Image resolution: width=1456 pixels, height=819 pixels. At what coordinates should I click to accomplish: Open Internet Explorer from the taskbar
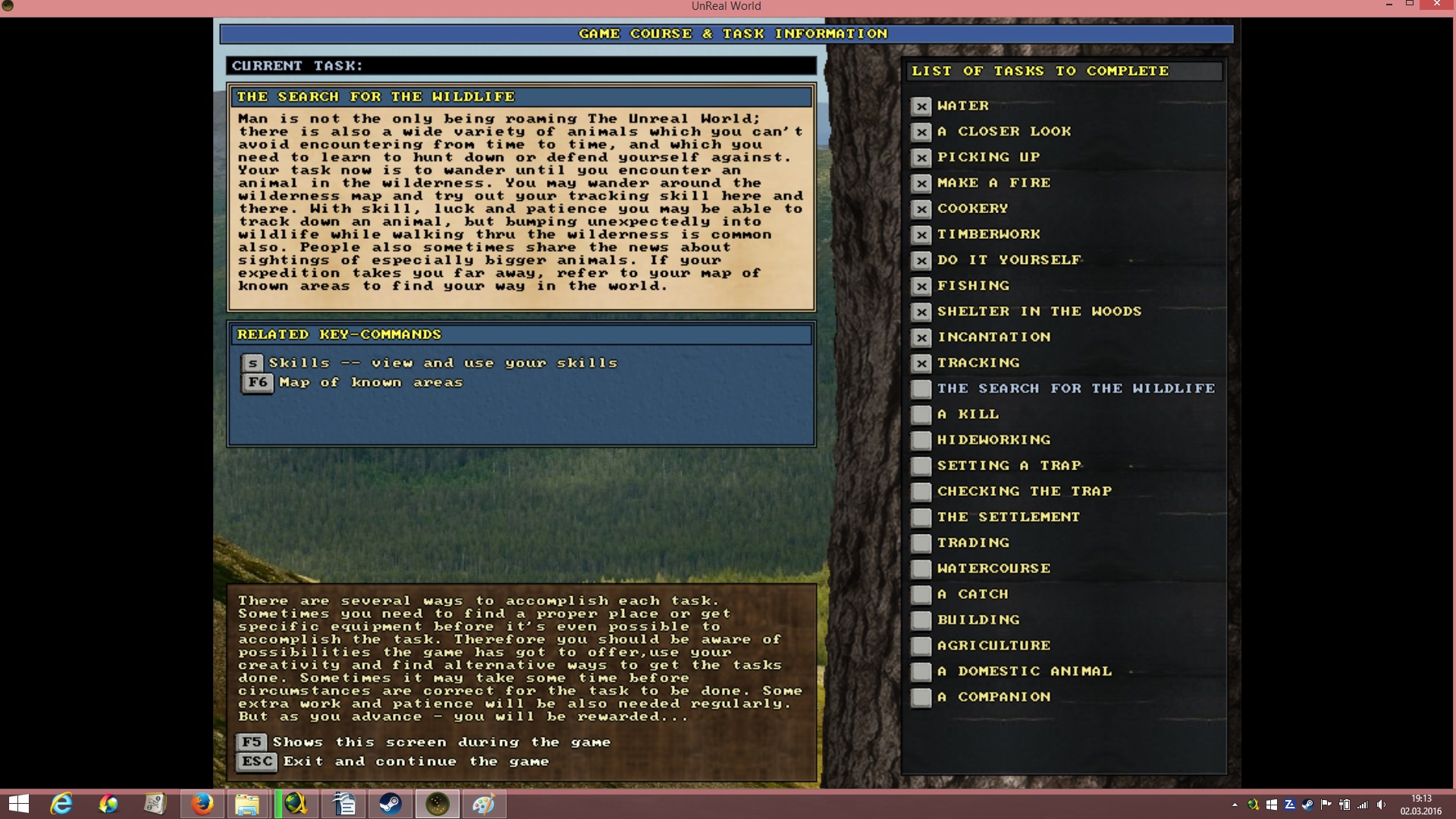(61, 804)
